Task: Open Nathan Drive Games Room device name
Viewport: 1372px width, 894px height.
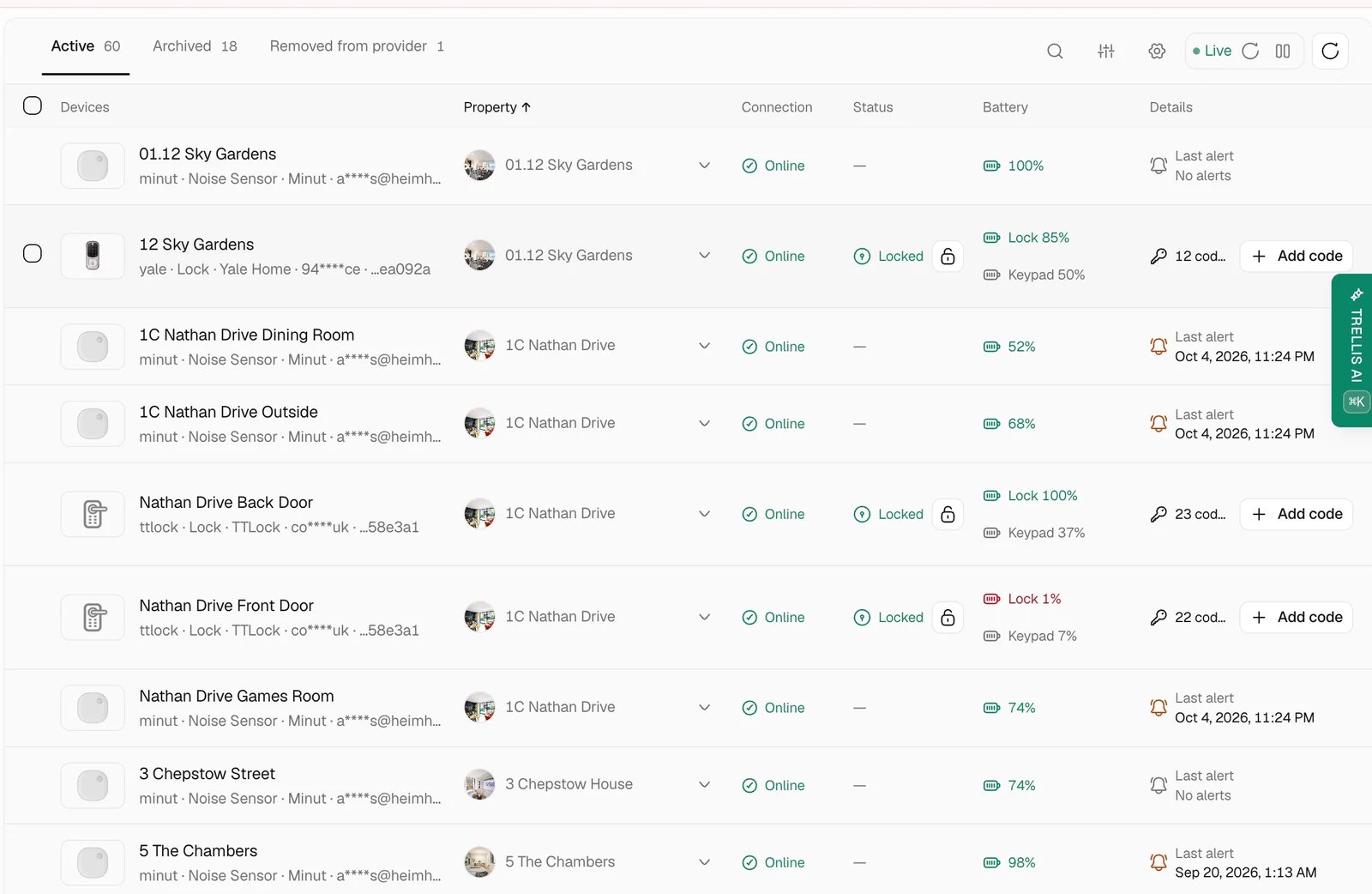Action: click(237, 696)
